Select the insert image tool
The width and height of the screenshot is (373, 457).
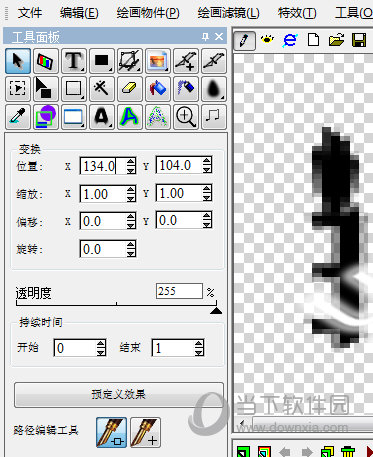point(158,61)
